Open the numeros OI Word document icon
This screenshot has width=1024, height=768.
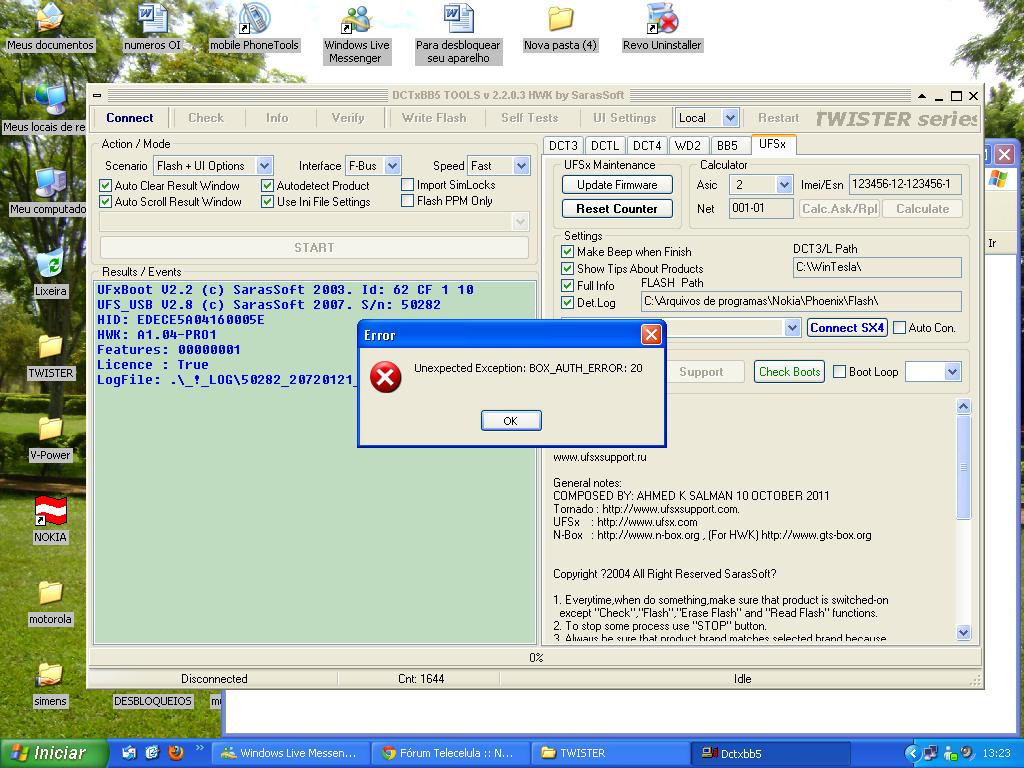152,27
